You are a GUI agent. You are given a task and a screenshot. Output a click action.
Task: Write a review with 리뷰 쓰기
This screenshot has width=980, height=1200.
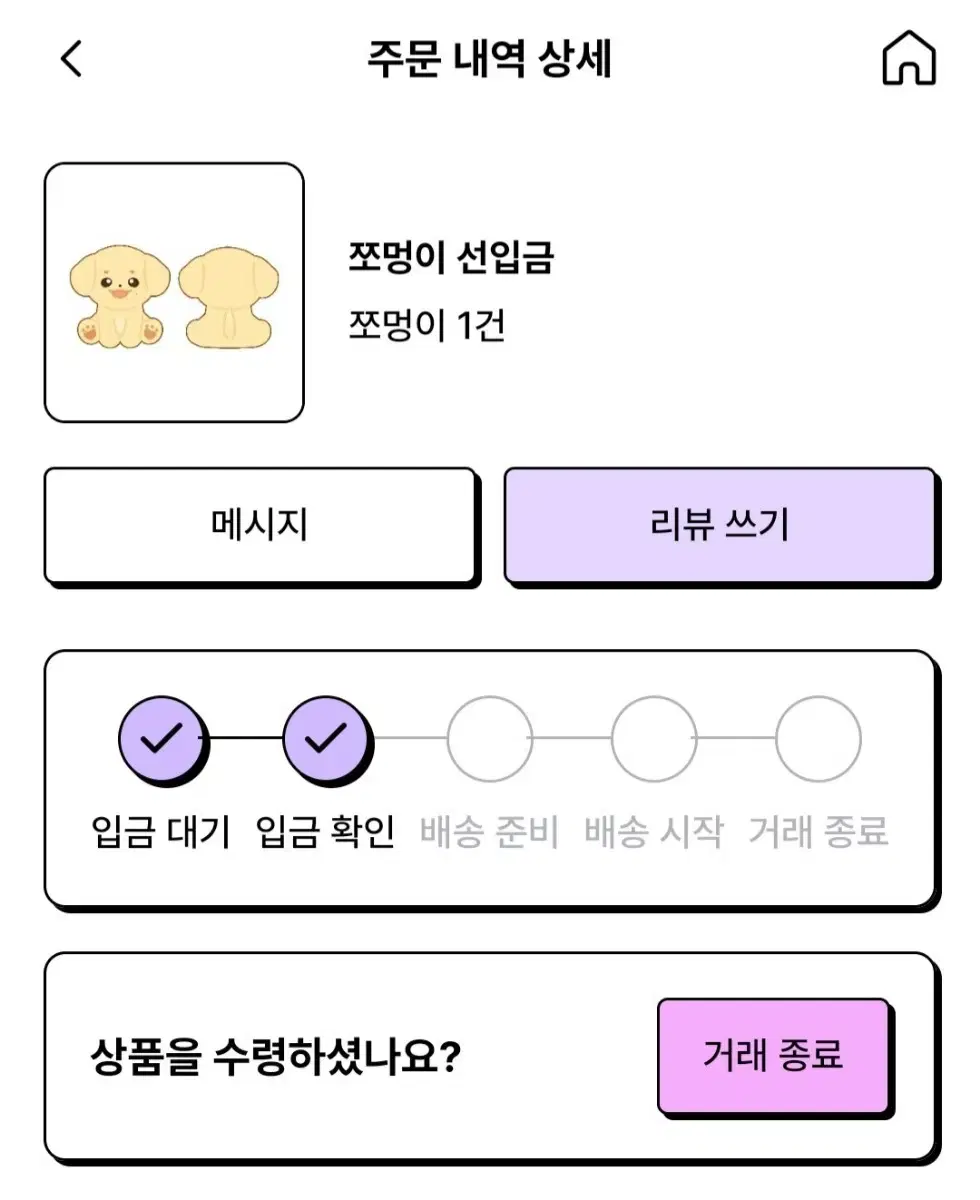point(720,525)
